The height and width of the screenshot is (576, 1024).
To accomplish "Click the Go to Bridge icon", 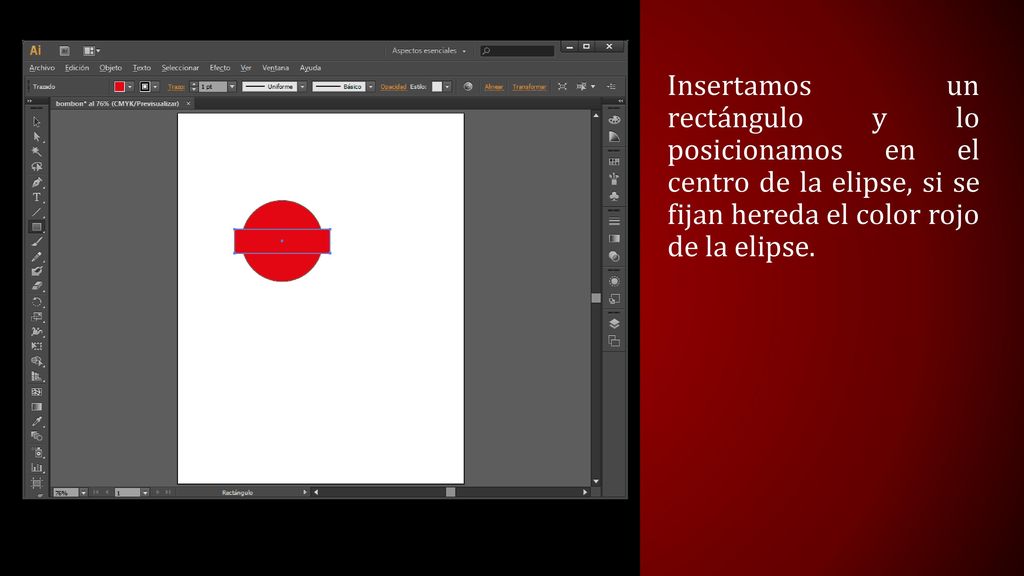I will (65, 50).
